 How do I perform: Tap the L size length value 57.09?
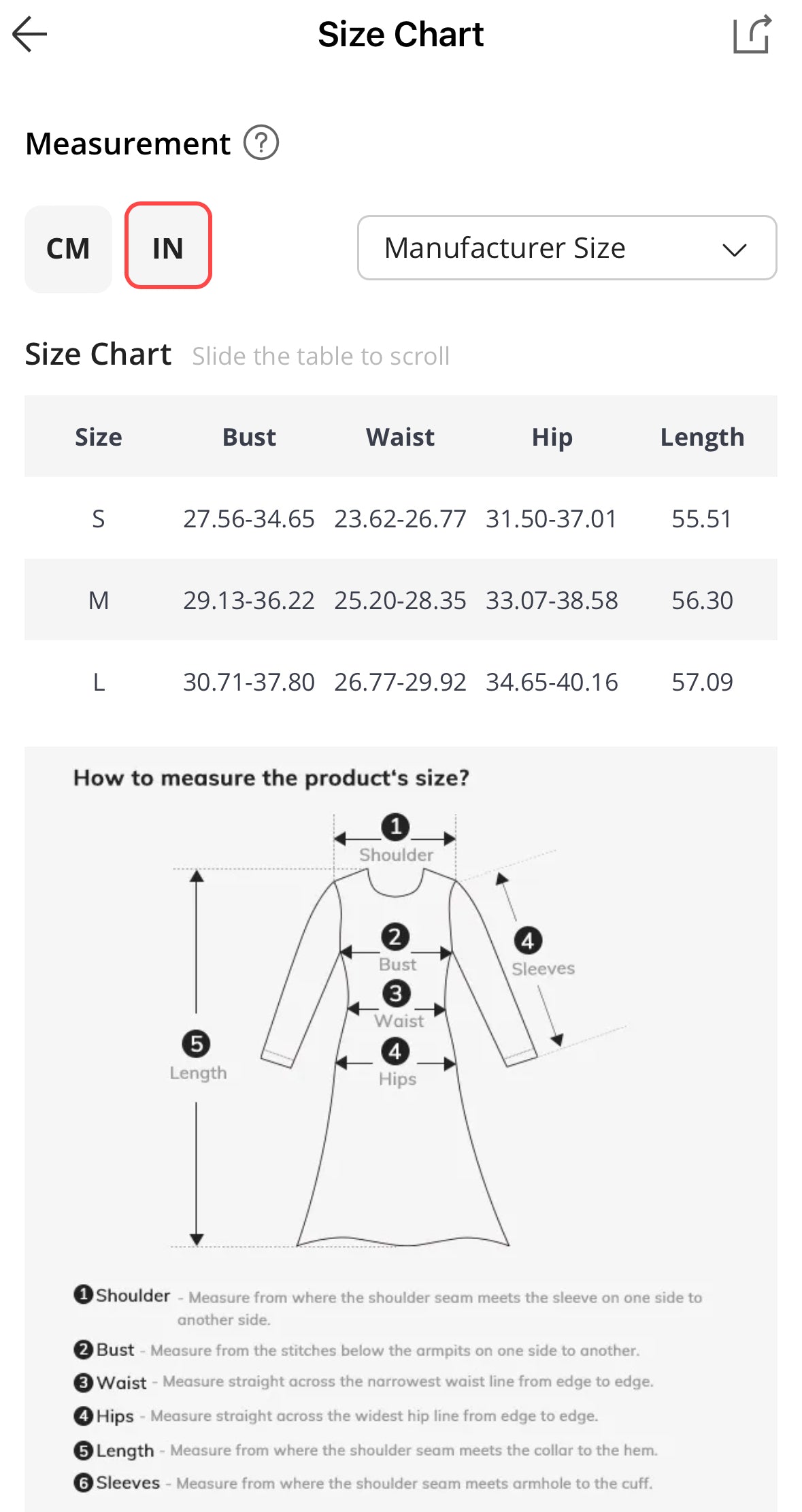pyautogui.click(x=702, y=682)
